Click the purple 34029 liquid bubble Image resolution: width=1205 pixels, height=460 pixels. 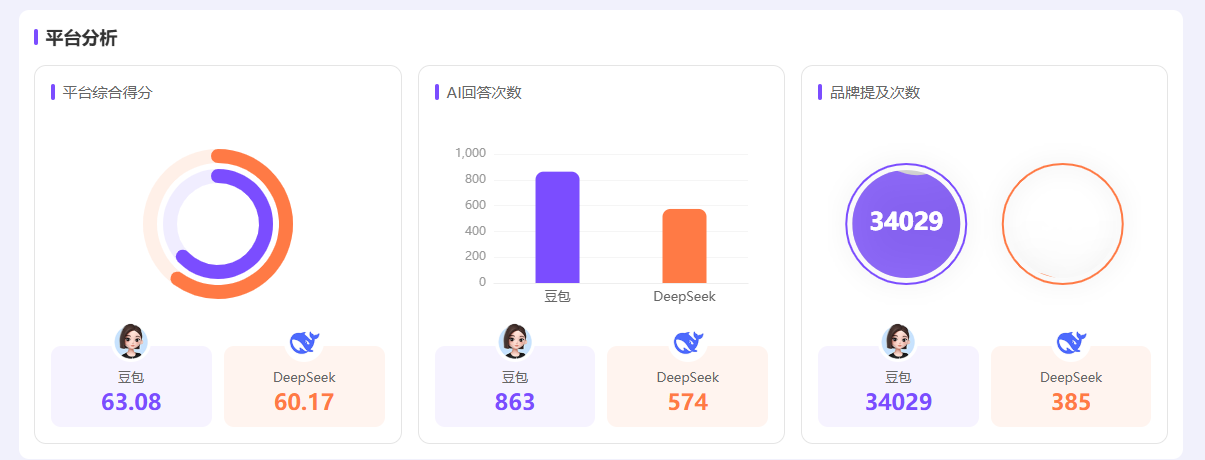tap(907, 223)
